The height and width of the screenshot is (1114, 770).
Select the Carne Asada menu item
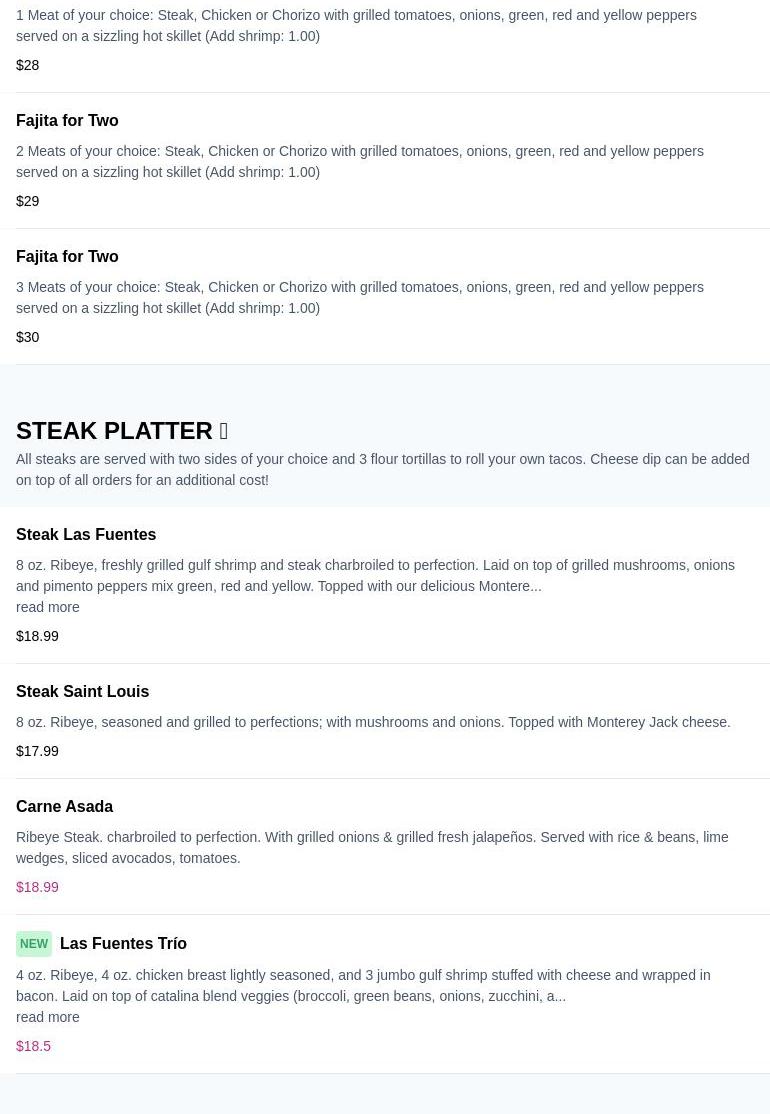[64, 806]
